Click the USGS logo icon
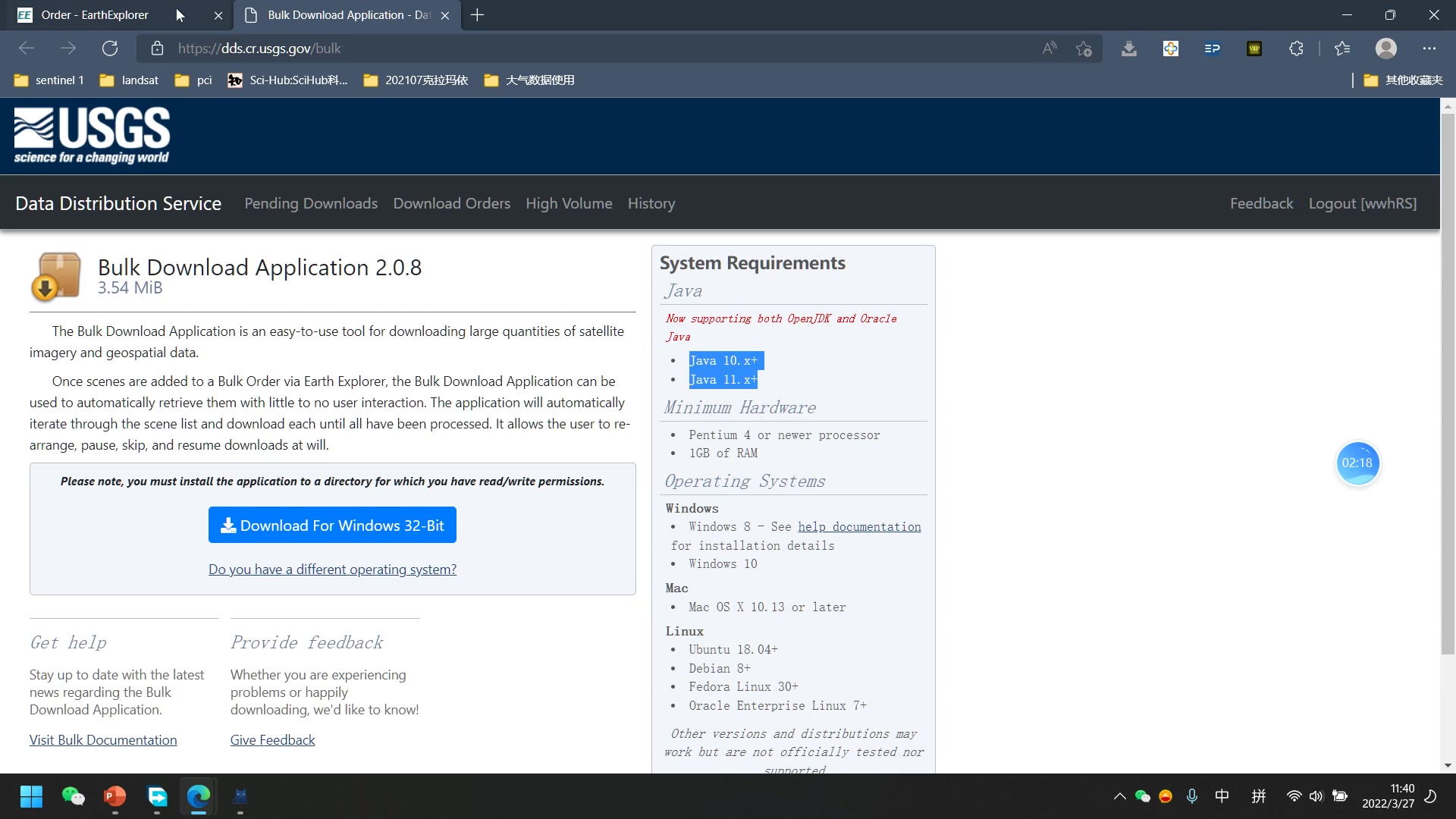 click(93, 135)
